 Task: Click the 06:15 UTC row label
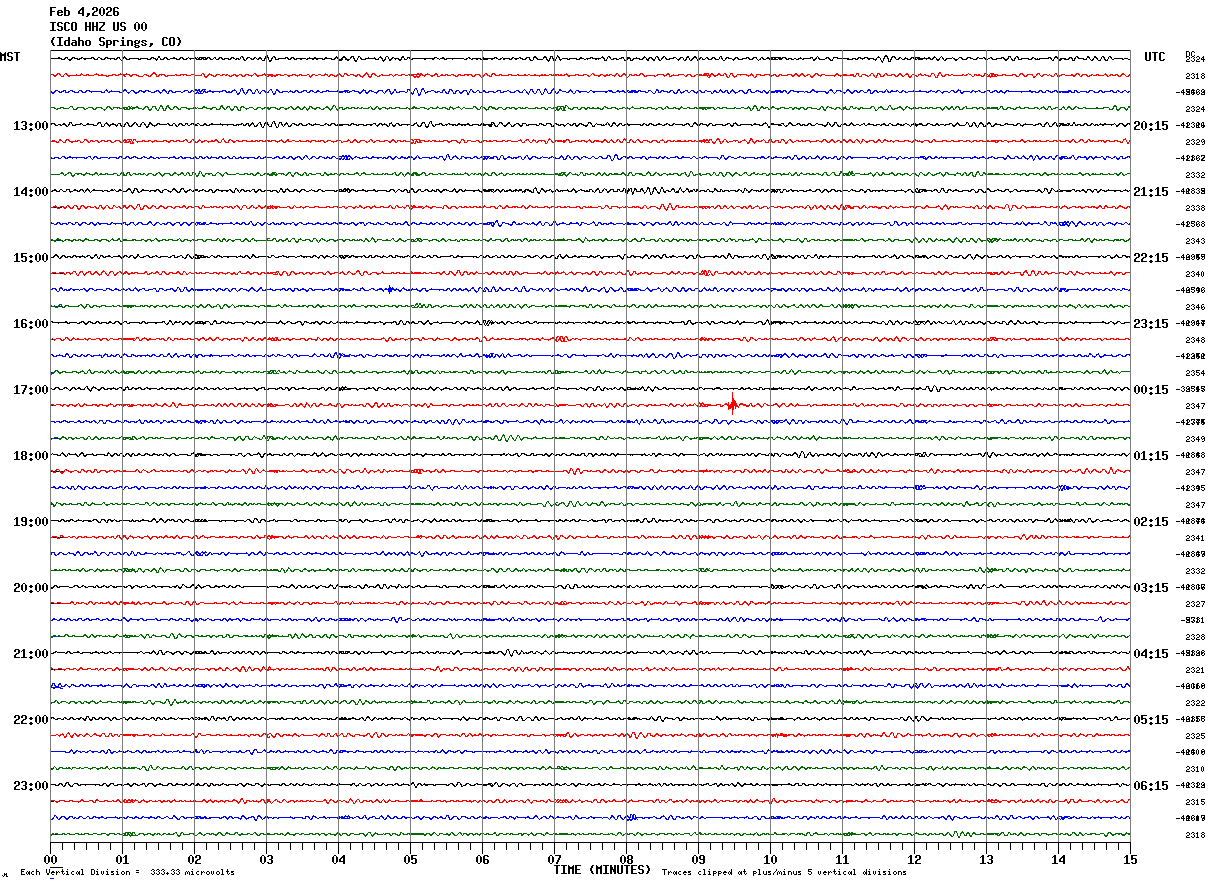point(1151,785)
